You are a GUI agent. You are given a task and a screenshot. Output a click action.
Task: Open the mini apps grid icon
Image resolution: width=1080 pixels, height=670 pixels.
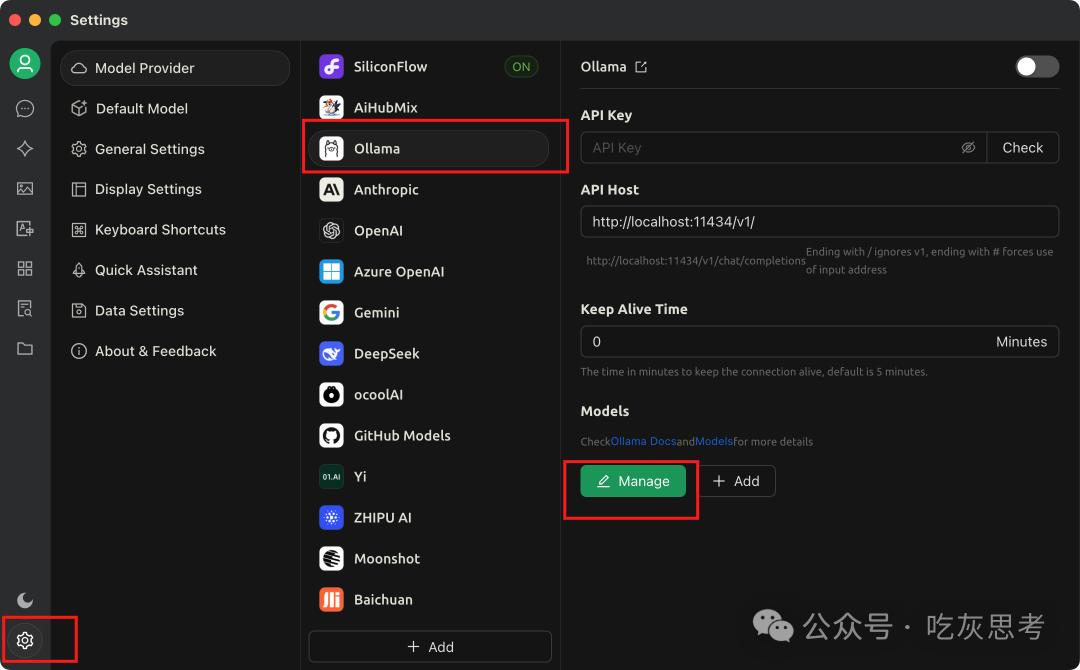pyautogui.click(x=25, y=269)
